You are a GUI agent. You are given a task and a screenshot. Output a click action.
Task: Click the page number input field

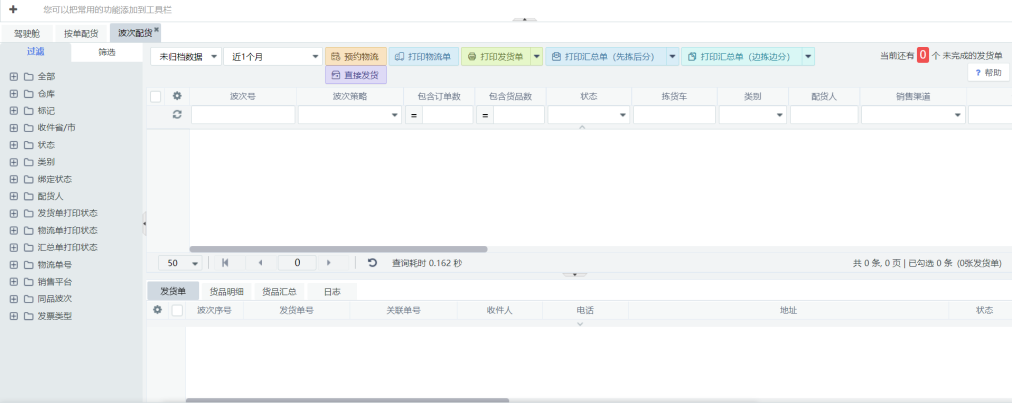(297, 262)
